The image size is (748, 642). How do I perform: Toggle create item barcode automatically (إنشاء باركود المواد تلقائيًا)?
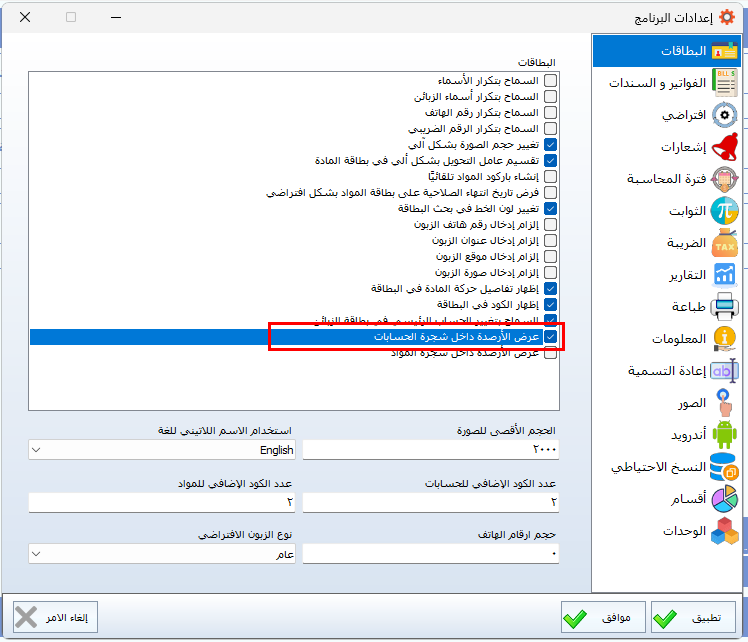tap(550, 177)
